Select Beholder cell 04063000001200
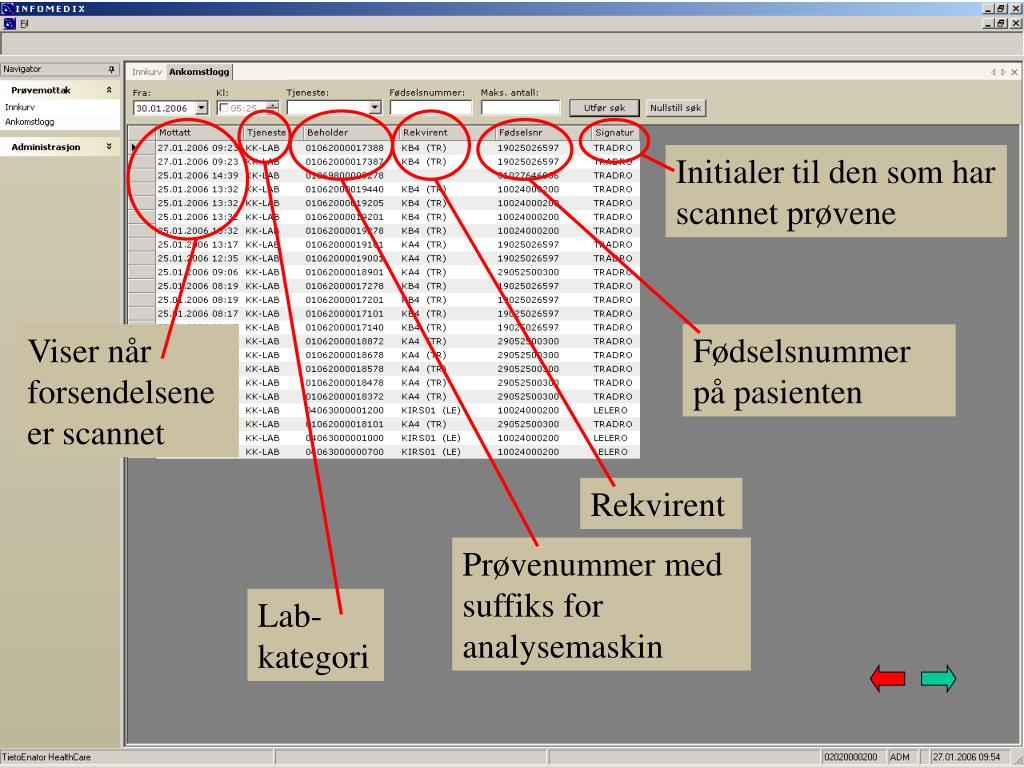This screenshot has height=768, width=1024. [344, 410]
